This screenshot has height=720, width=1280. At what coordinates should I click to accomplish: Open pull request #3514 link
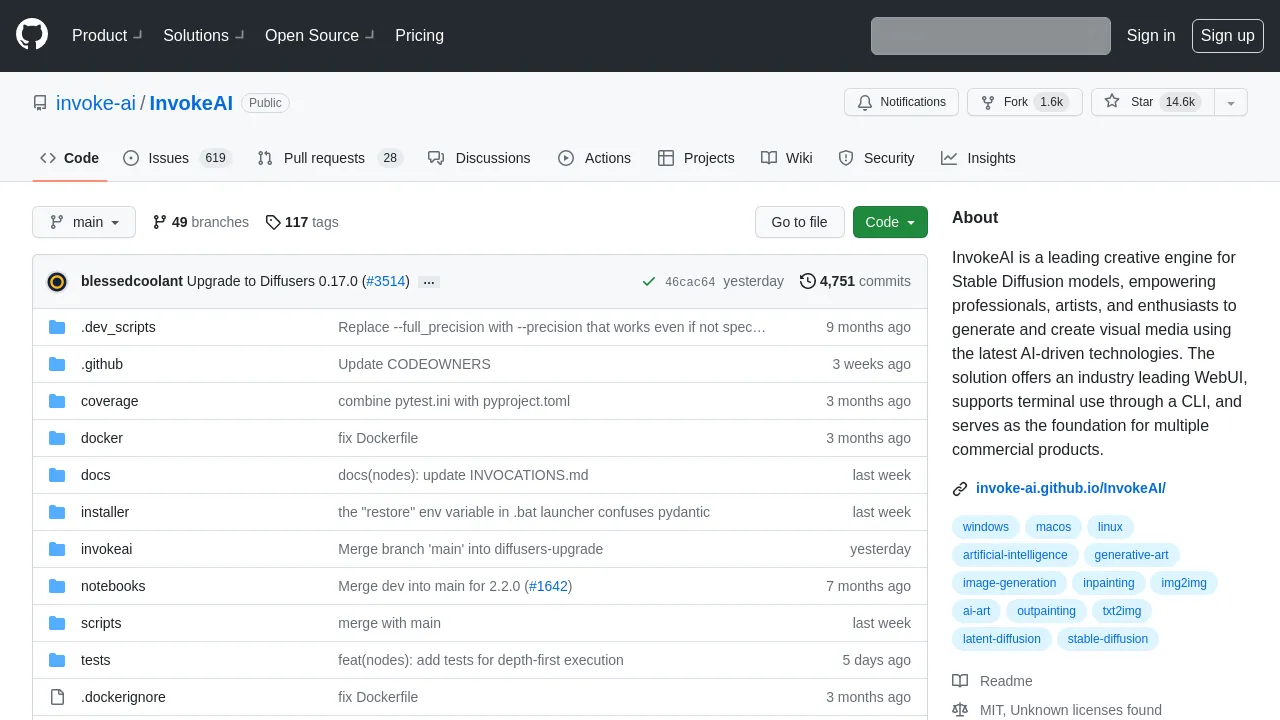386,281
